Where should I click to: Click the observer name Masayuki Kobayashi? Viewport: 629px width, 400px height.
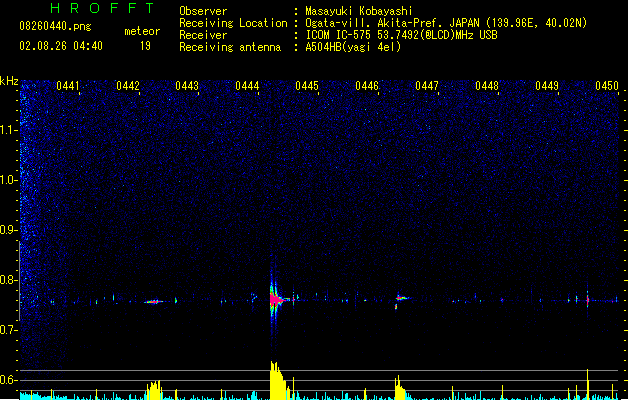(359, 11)
